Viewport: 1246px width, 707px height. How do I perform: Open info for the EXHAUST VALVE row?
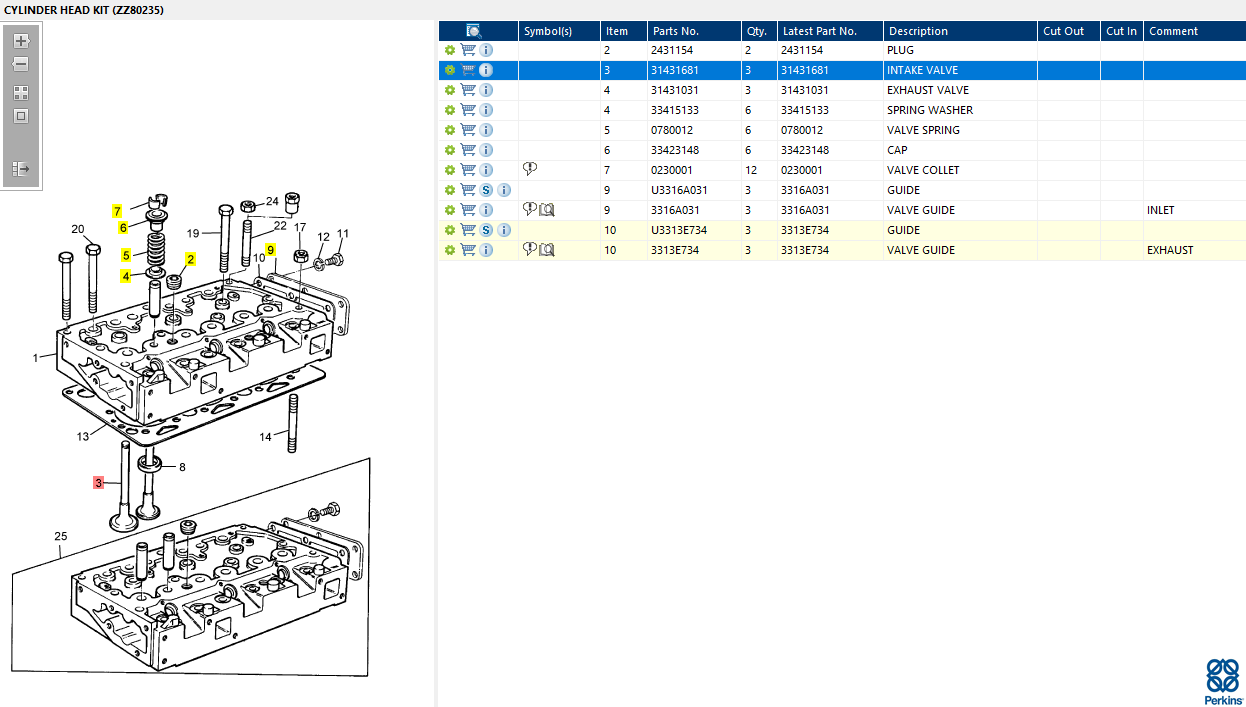486,90
